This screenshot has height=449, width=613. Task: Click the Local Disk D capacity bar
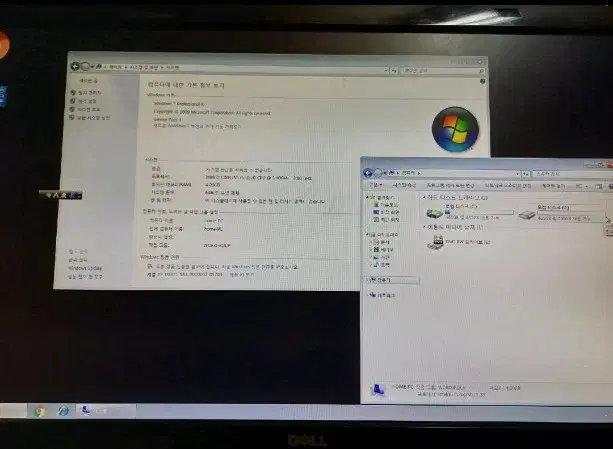coord(571,213)
